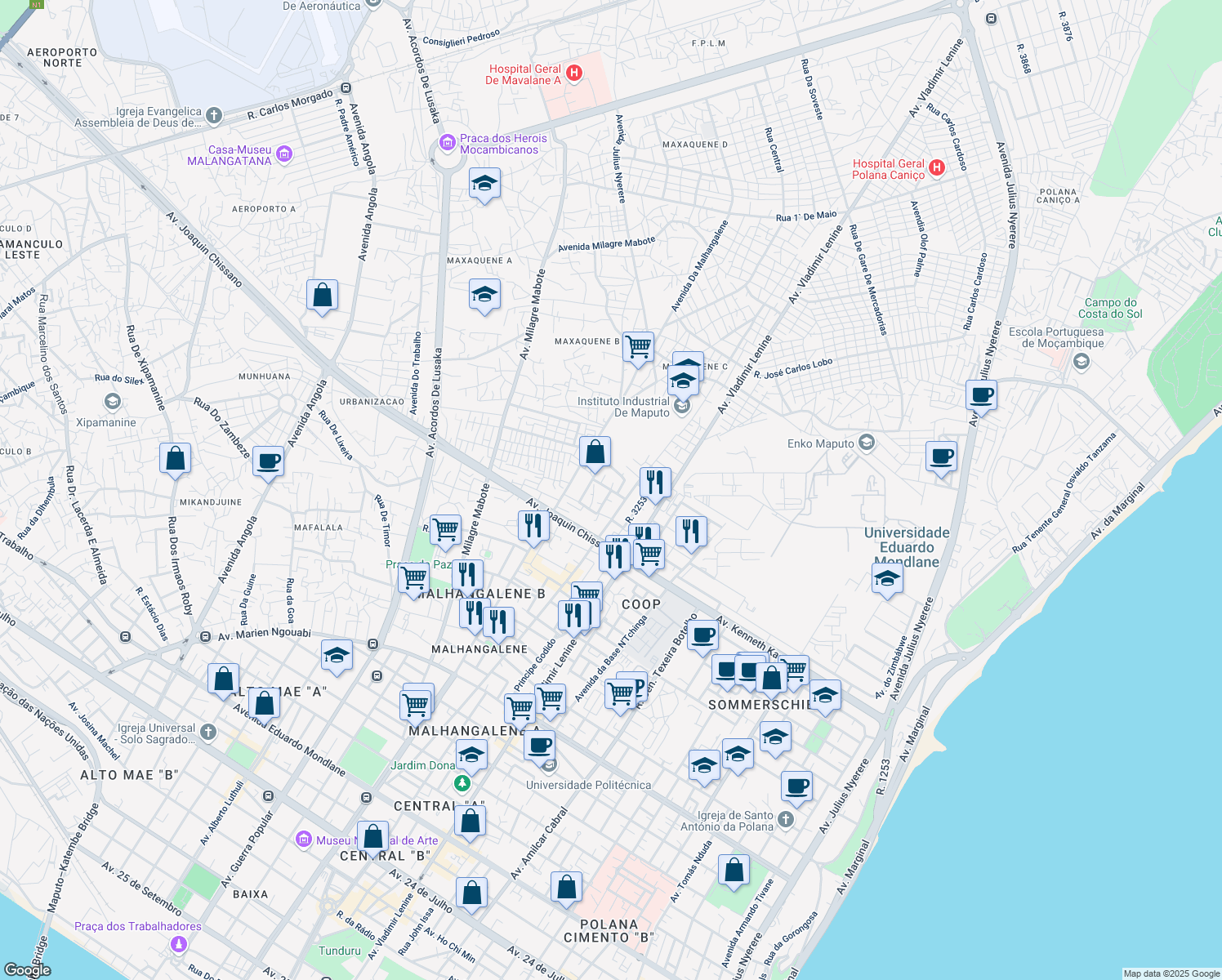Viewport: 1222px width, 980px height.
Task: Select the R. José Carlos Lobo street label
Action: 793,369
